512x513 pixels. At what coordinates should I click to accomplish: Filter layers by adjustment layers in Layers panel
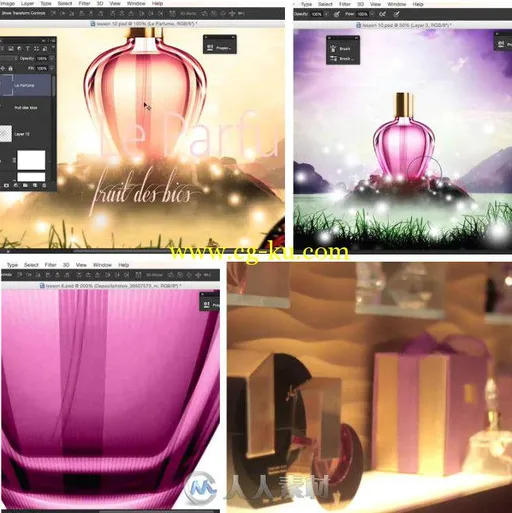coord(19,49)
